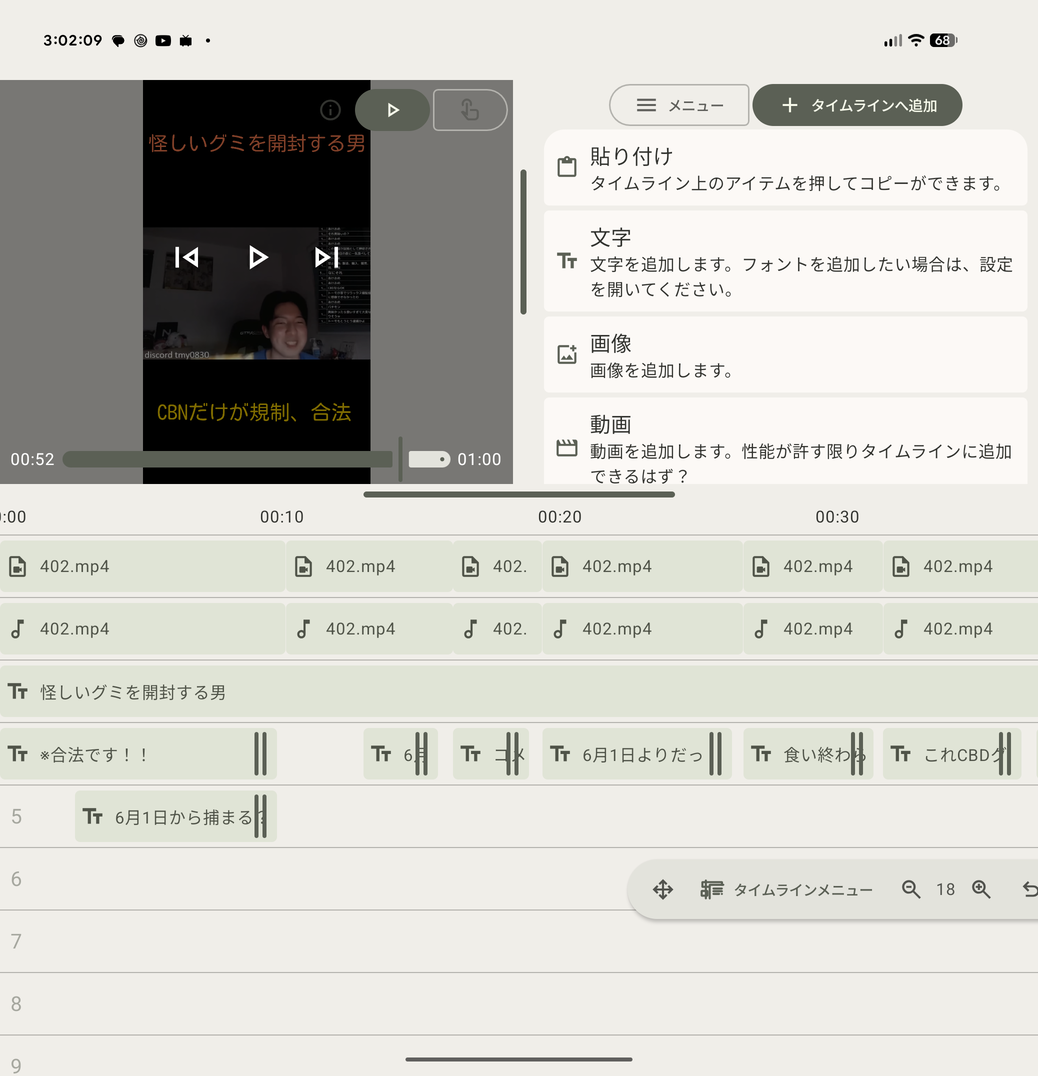
Task: Skip to previous in the video preview
Action: pos(187,257)
